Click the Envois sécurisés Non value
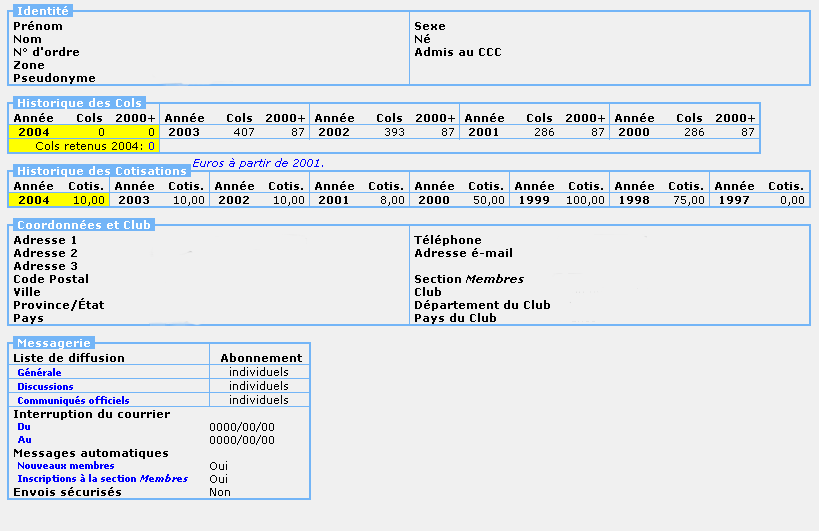 (x=220, y=492)
